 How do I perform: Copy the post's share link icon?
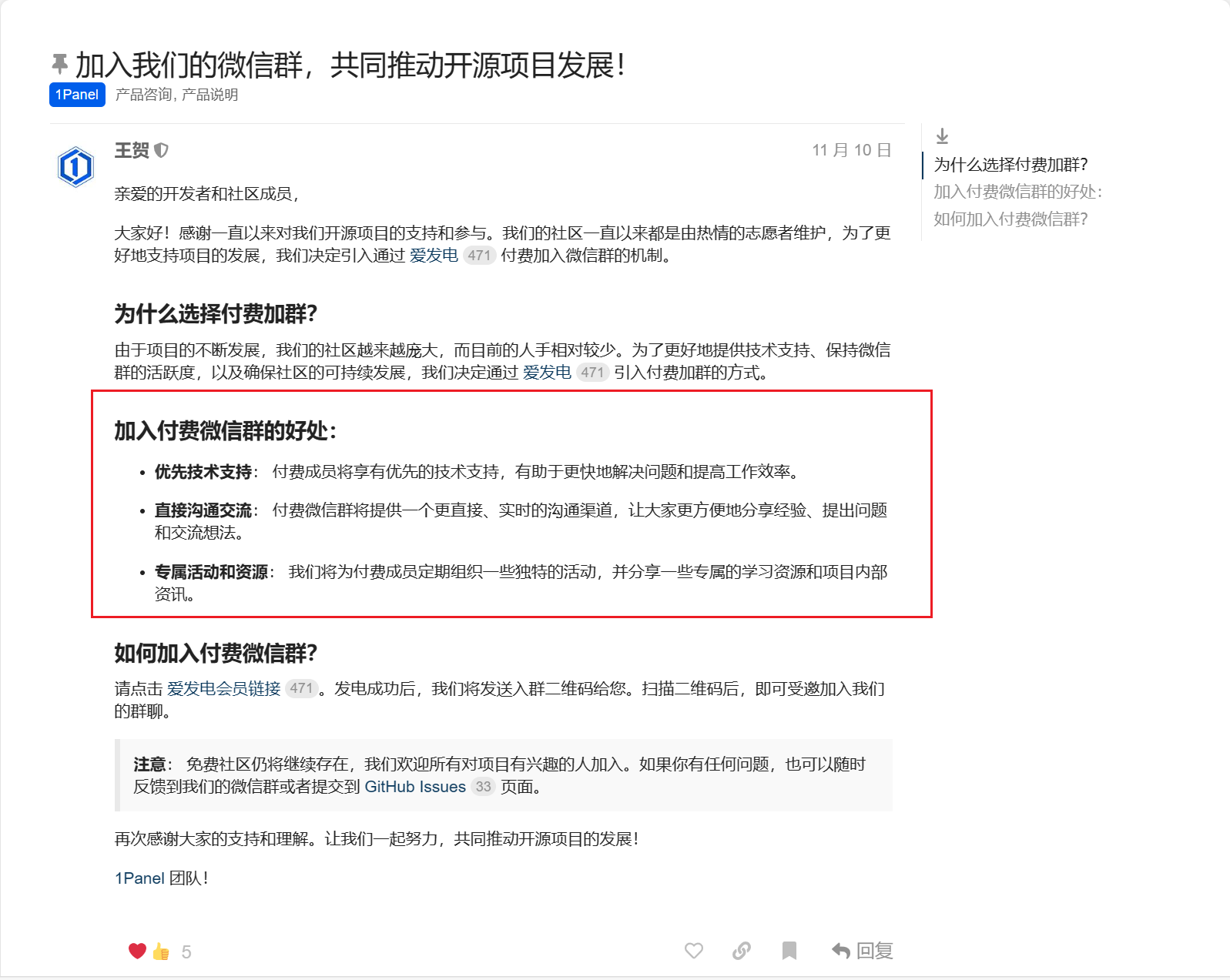pos(742,951)
